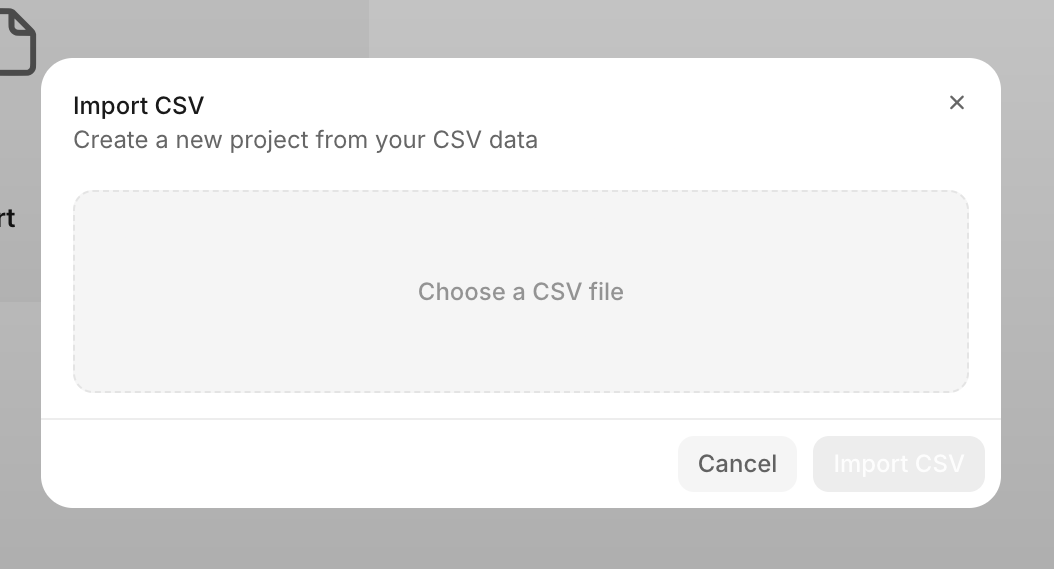1054x569 pixels.
Task: Click the "Import CSV" dialog heading
Action: (x=139, y=106)
